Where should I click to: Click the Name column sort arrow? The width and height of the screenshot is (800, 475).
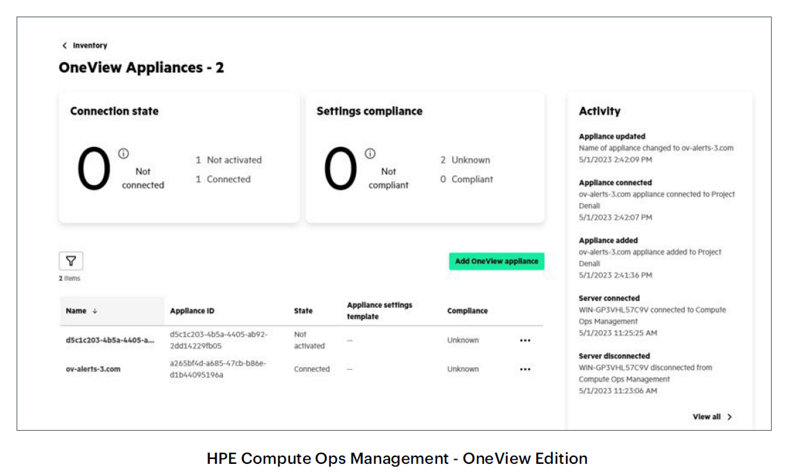click(x=95, y=311)
